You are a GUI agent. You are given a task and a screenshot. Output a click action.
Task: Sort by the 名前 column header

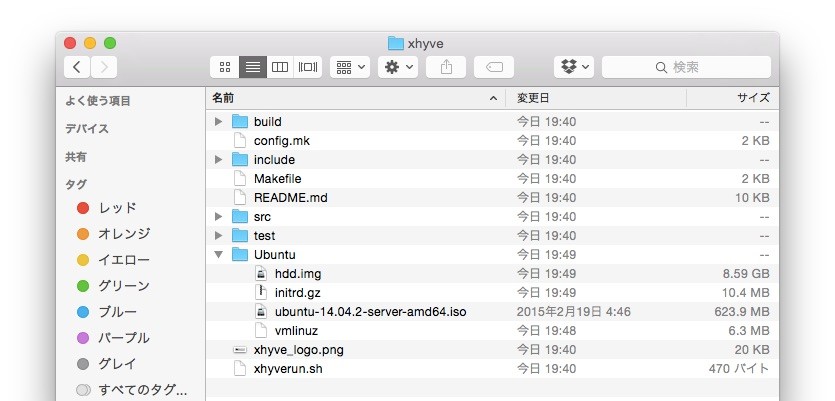356,98
